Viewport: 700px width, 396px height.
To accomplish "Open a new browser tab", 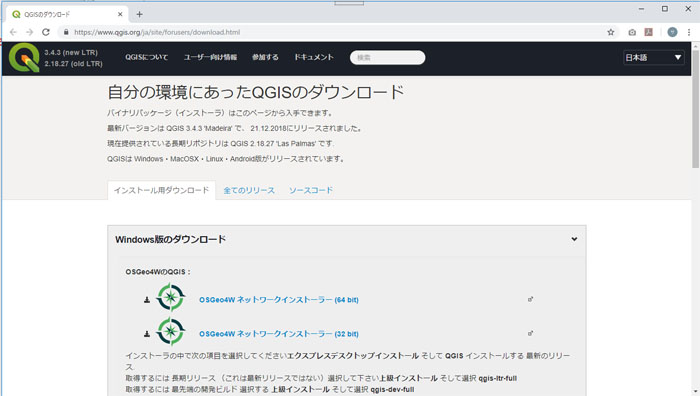I will coord(139,14).
